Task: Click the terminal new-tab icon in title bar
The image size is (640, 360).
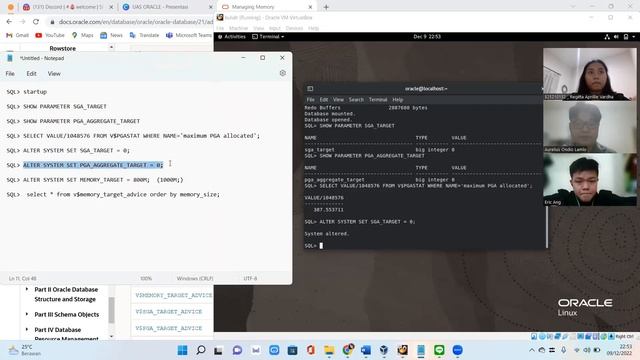Action: point(310,89)
